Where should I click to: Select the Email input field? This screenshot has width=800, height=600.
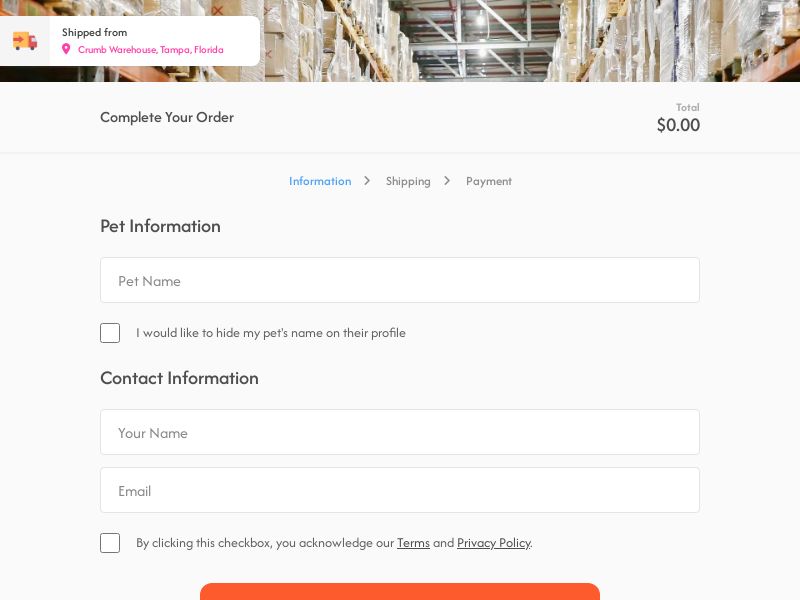pos(400,490)
